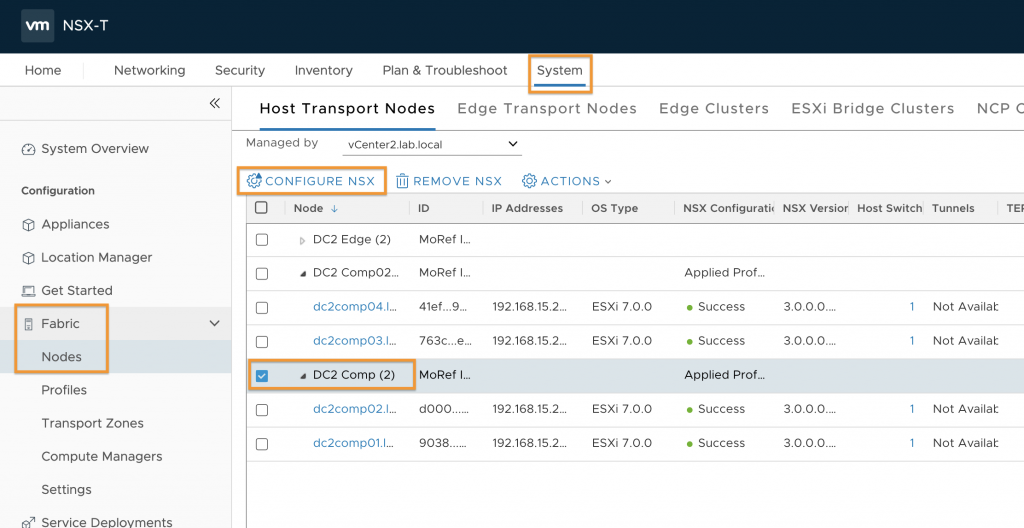Screen dimensions: 1024x528
Task: Click the System Overview gauge icon
Action: [28, 150]
